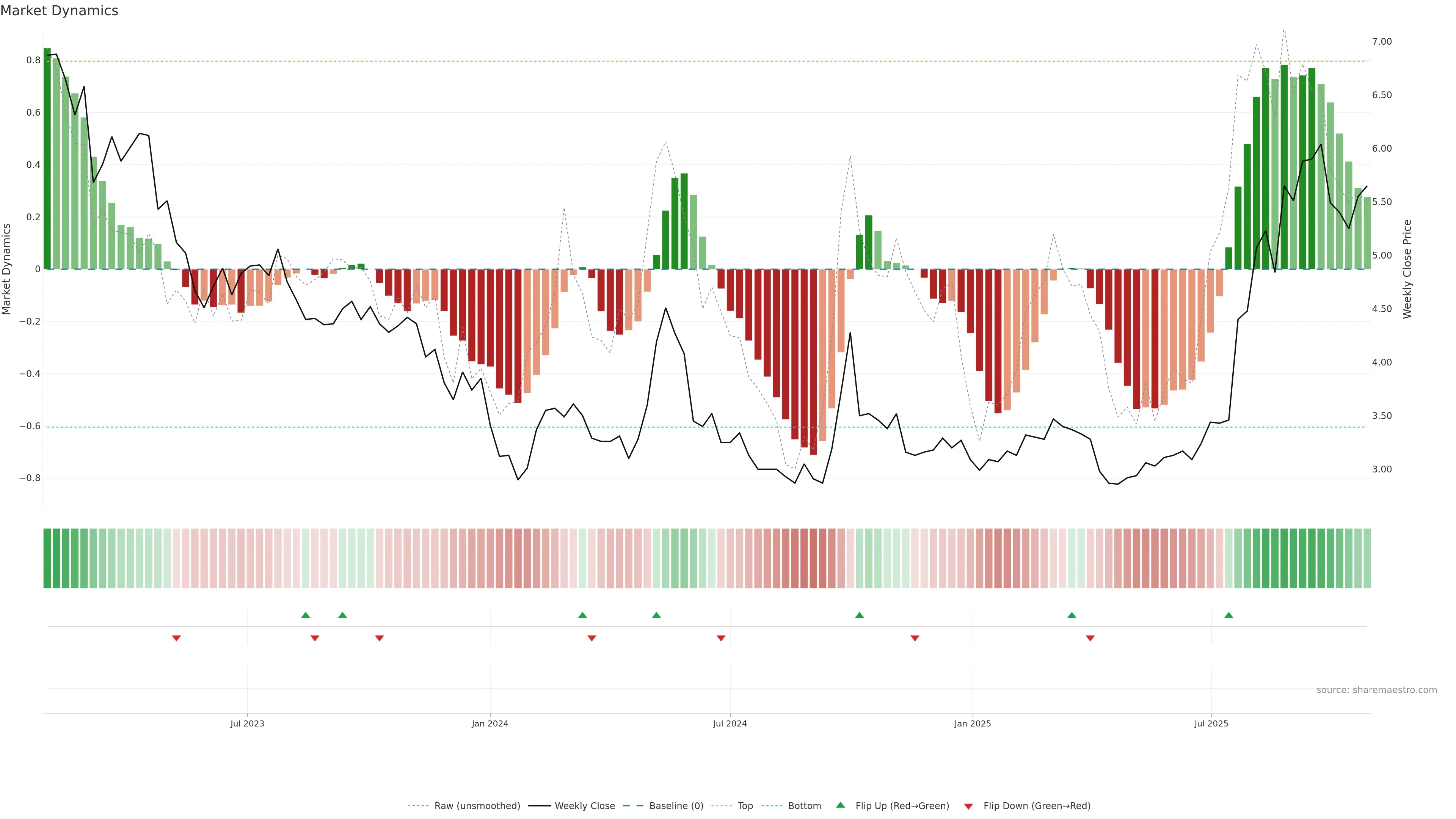Click the last red flip-down marker

(x=1090, y=638)
